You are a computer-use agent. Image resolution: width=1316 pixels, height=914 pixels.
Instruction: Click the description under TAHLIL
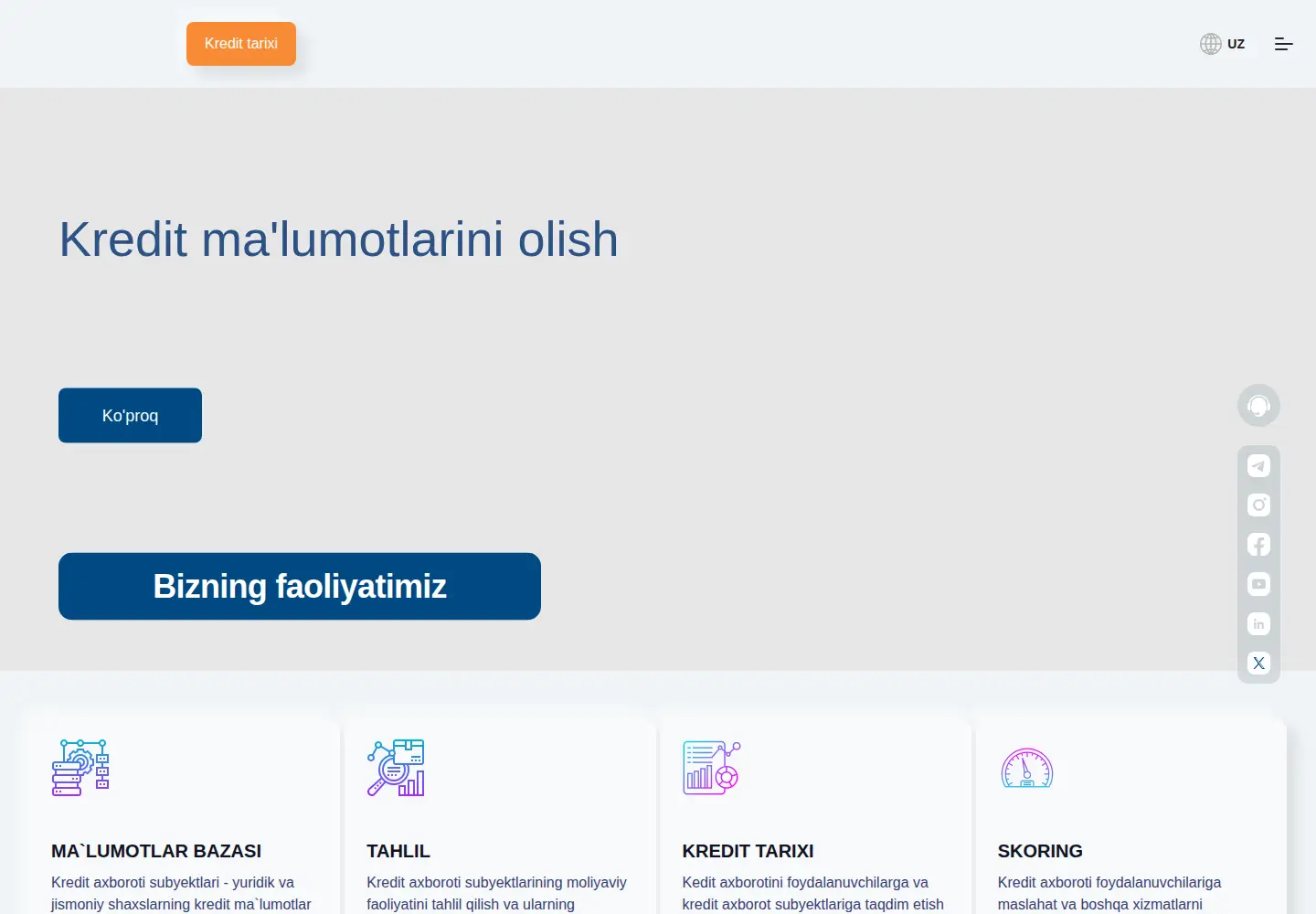click(496, 894)
